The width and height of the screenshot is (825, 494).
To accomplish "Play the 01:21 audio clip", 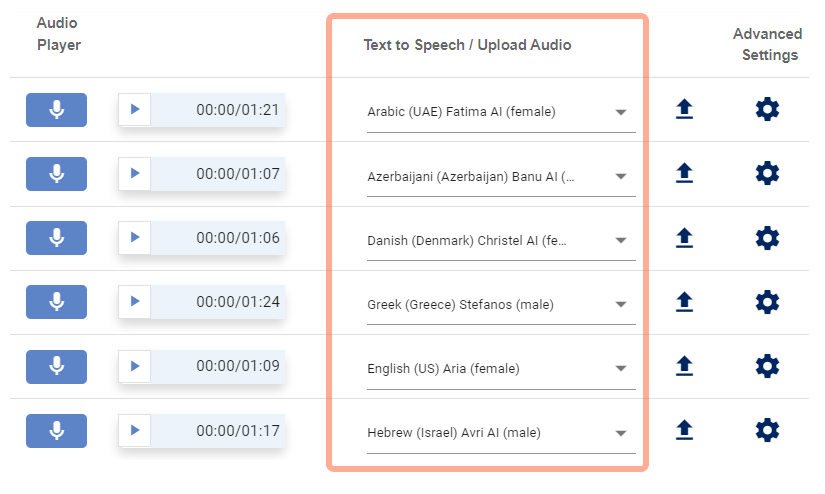I will pos(135,110).
